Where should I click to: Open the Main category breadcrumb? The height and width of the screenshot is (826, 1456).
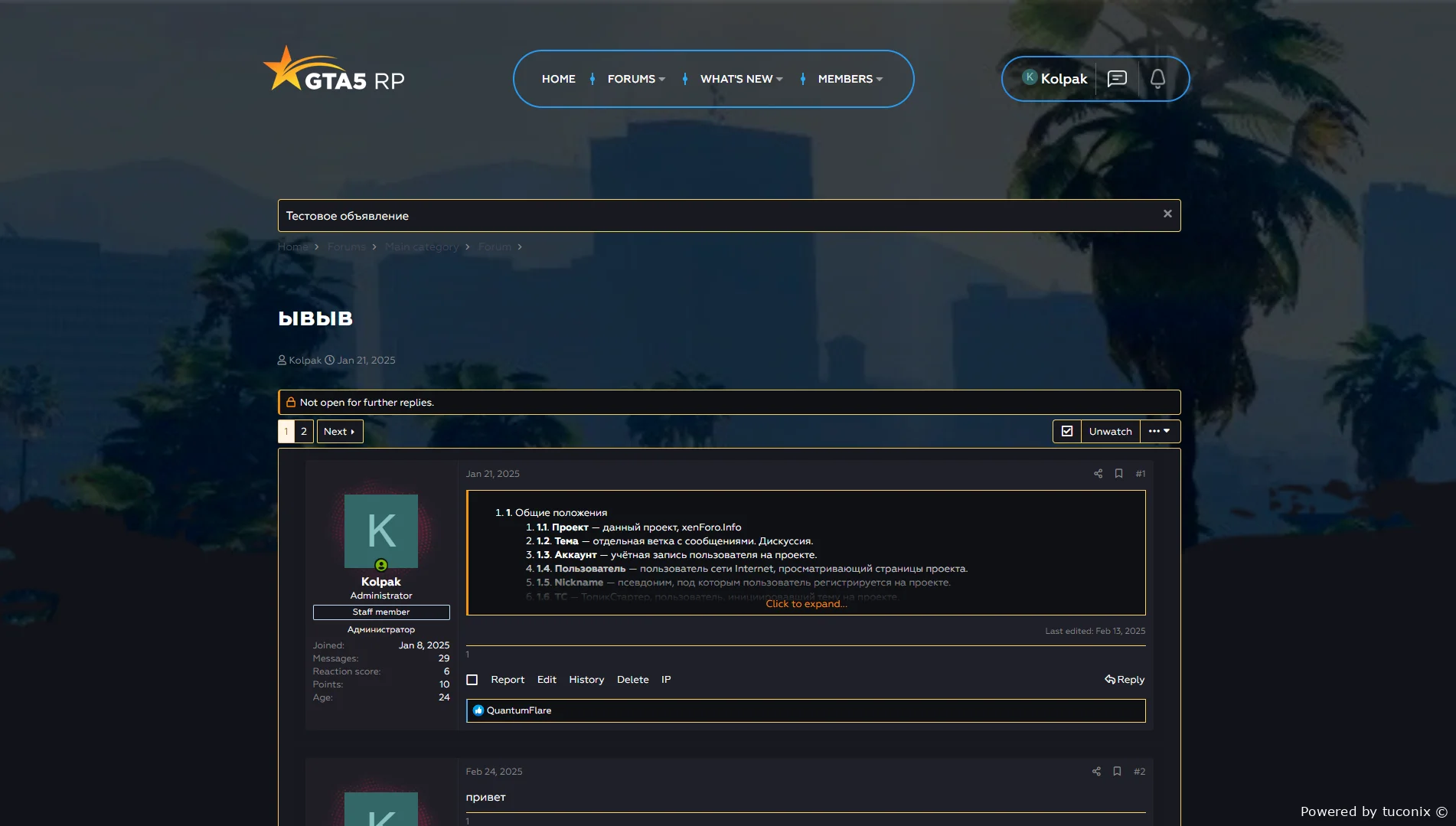(422, 246)
